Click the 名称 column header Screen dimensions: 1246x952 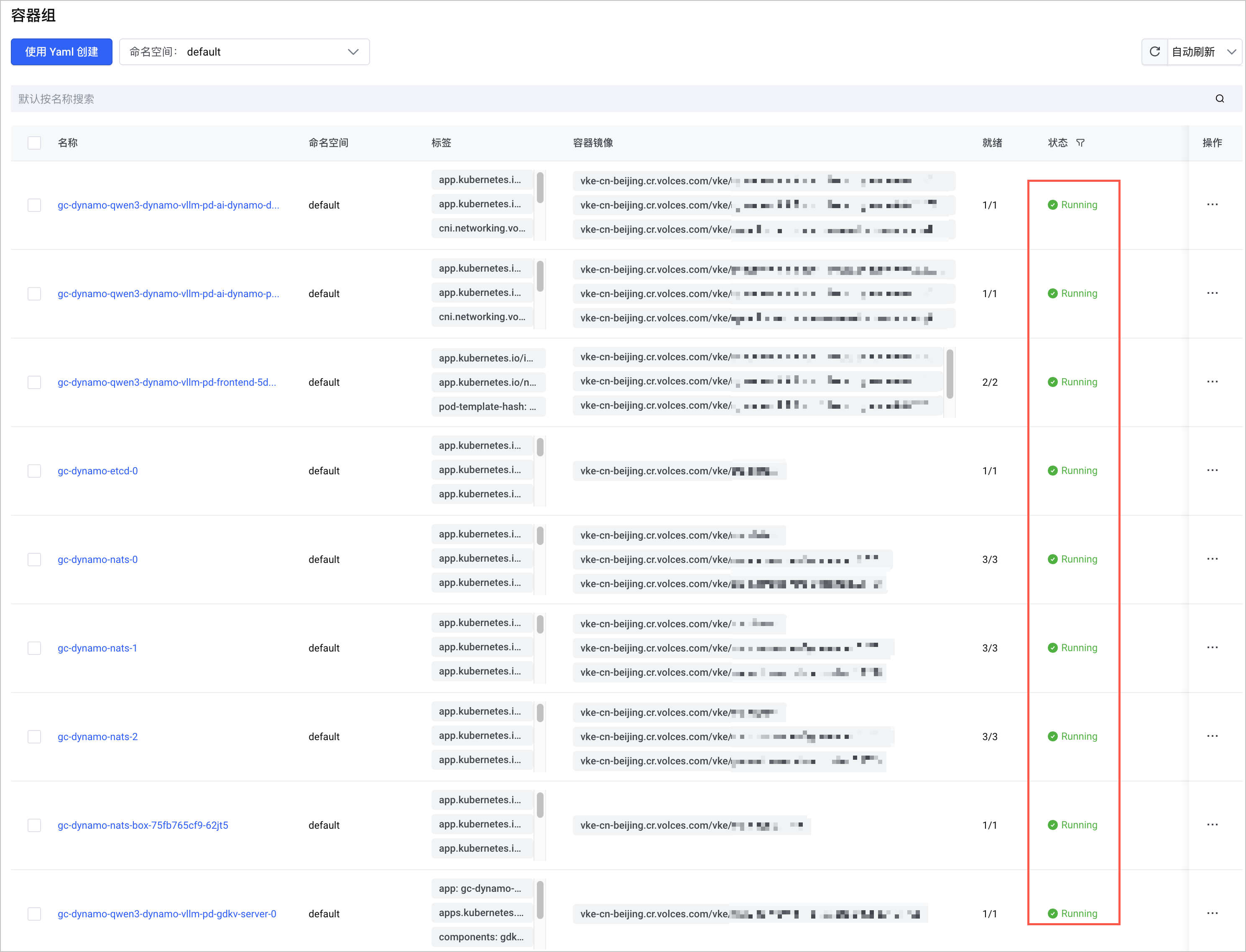(68, 143)
